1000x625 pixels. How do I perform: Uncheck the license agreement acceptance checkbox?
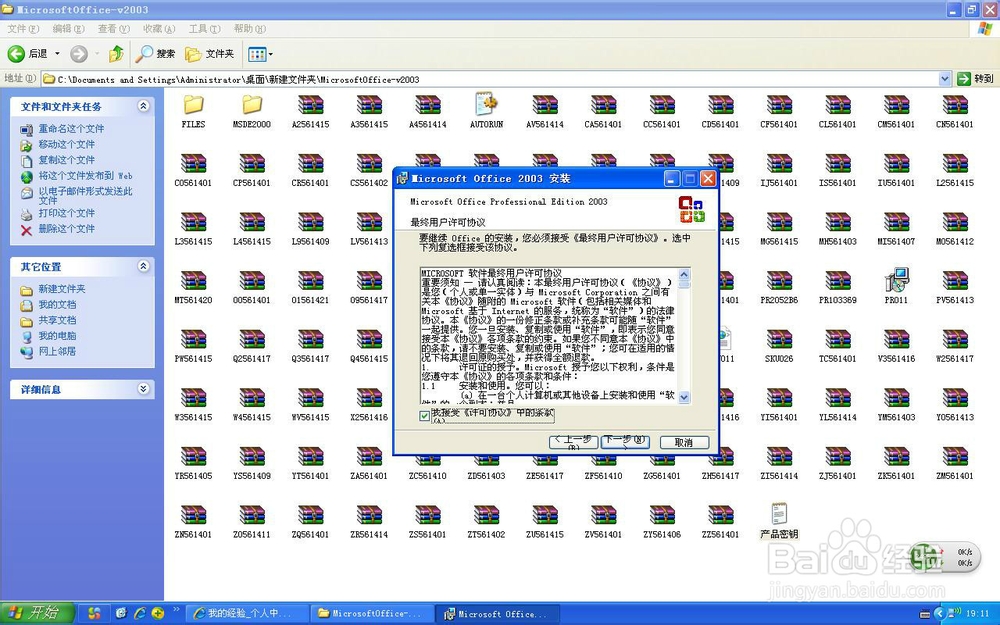pyautogui.click(x=424, y=414)
